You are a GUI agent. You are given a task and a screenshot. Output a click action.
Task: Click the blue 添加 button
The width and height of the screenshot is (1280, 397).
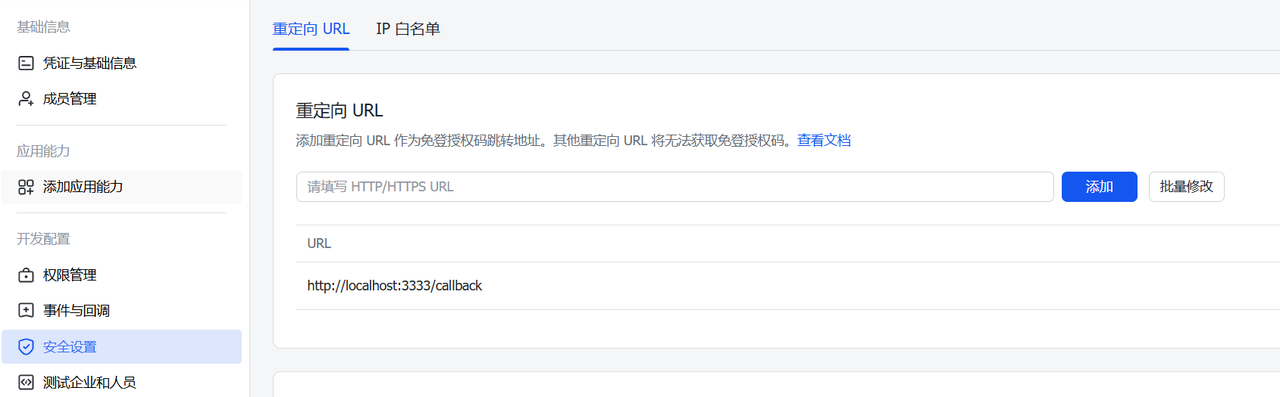pyautogui.click(x=1099, y=187)
